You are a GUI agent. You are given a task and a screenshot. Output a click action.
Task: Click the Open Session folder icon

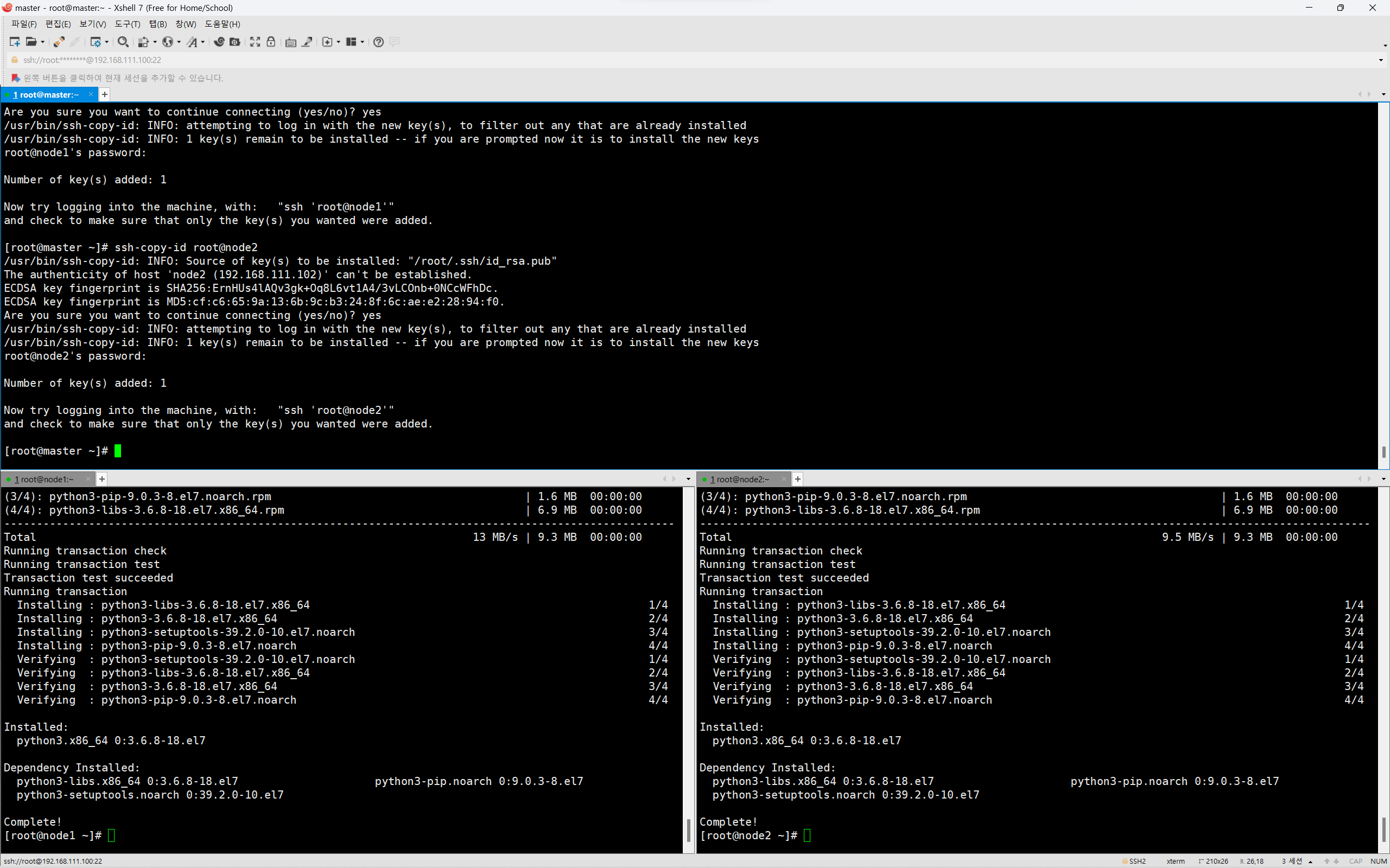tap(31, 42)
